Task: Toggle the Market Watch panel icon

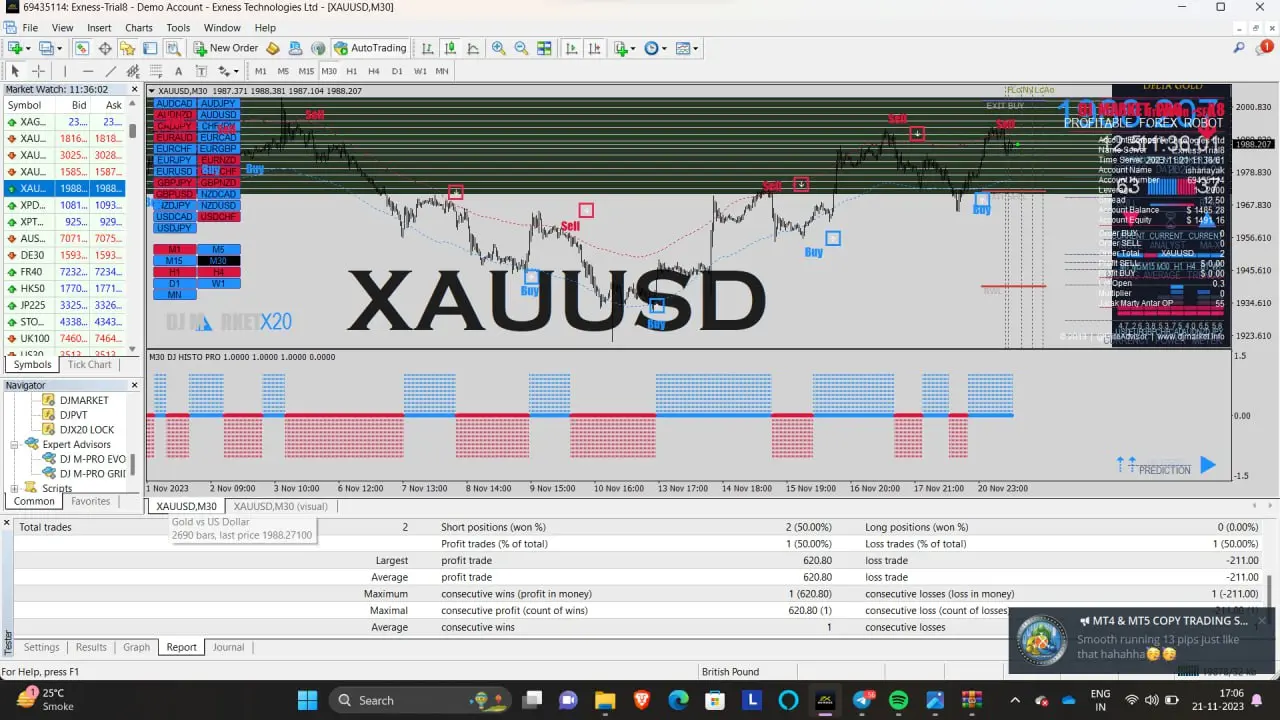Action: click(x=82, y=48)
